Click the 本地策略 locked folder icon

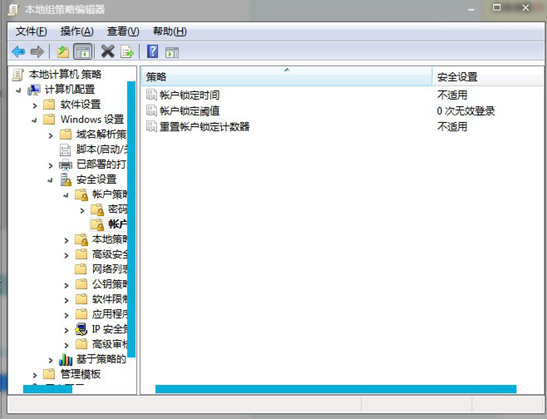pos(81,240)
